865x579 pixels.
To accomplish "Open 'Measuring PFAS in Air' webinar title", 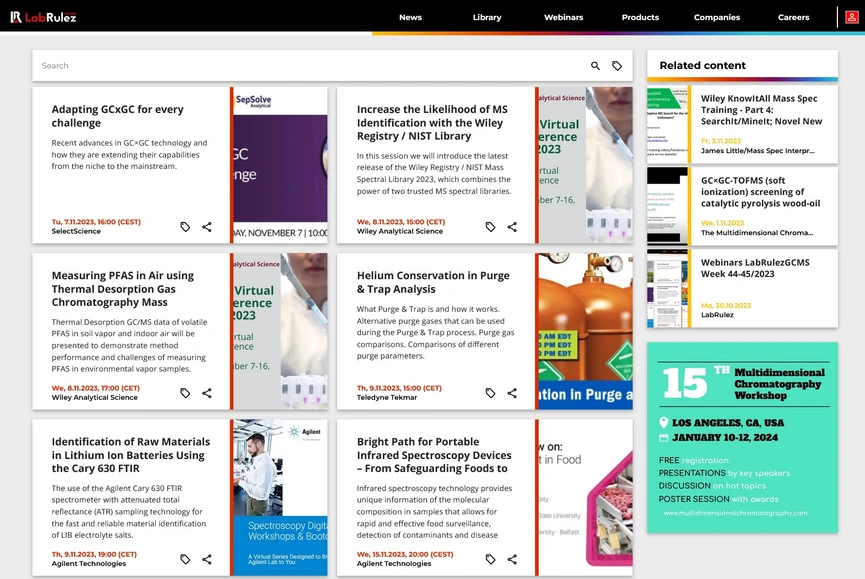I will click(x=122, y=288).
